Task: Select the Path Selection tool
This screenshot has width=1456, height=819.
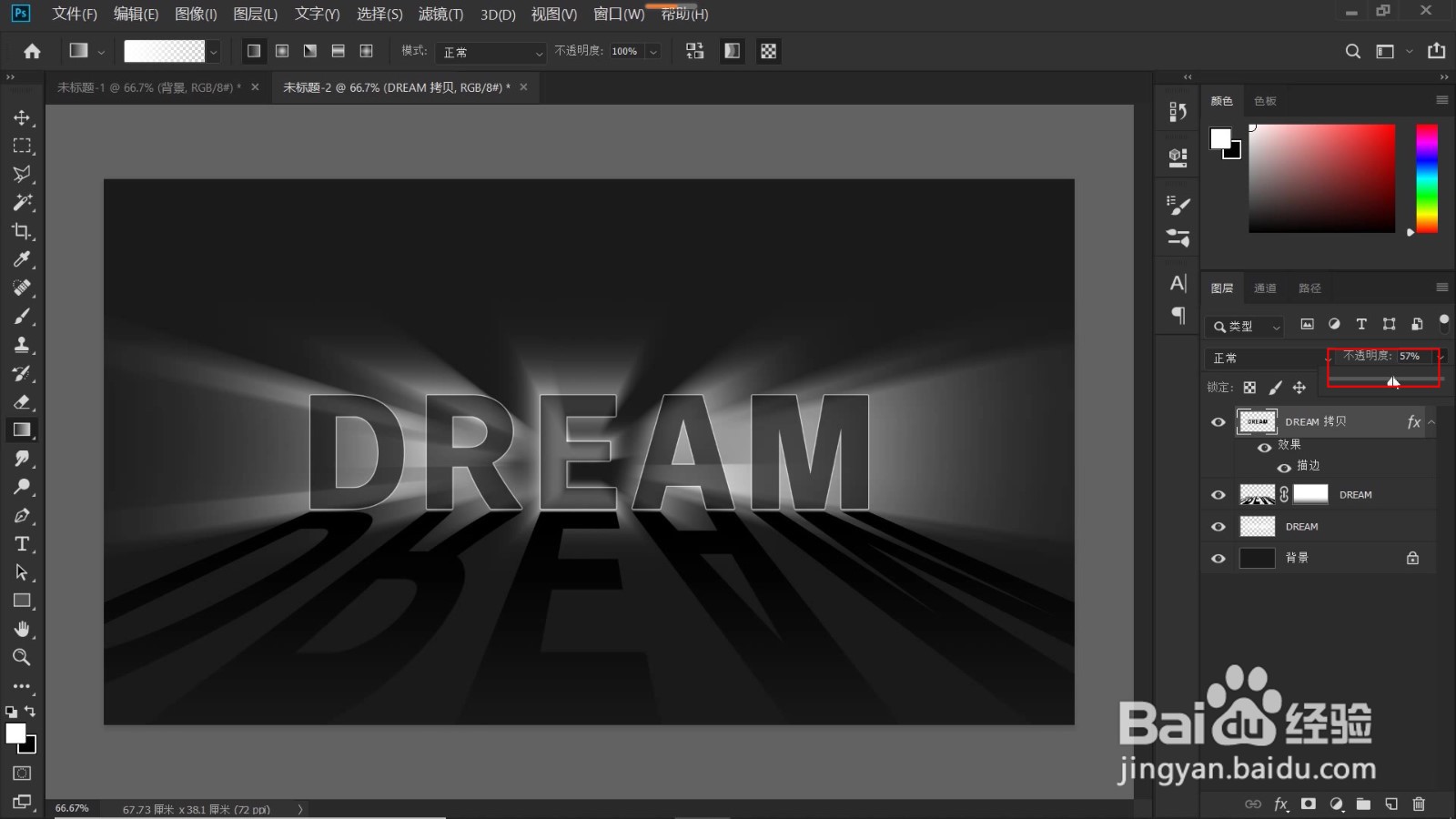Action: 22,572
